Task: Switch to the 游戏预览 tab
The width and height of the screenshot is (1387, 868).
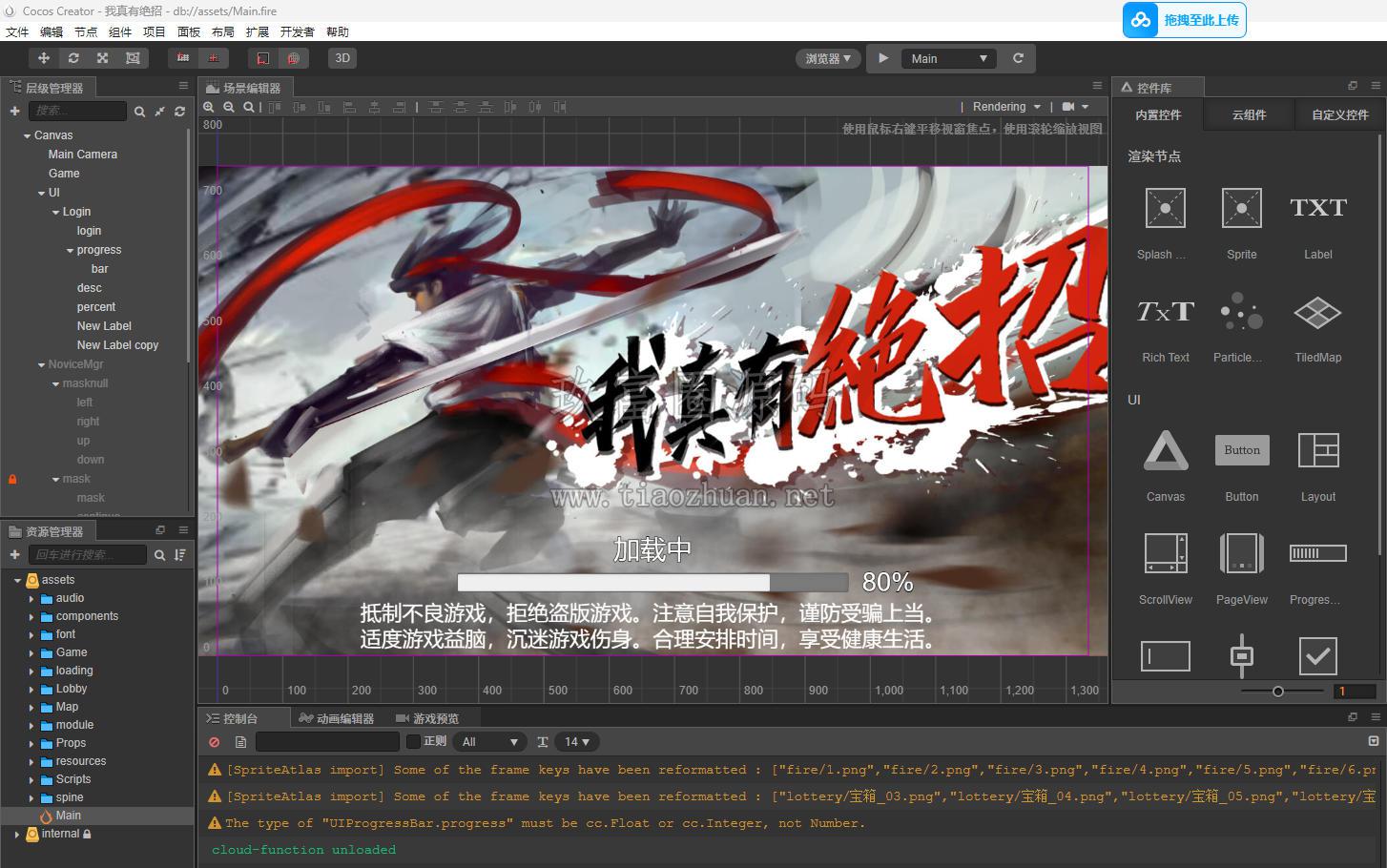Action: coord(427,718)
